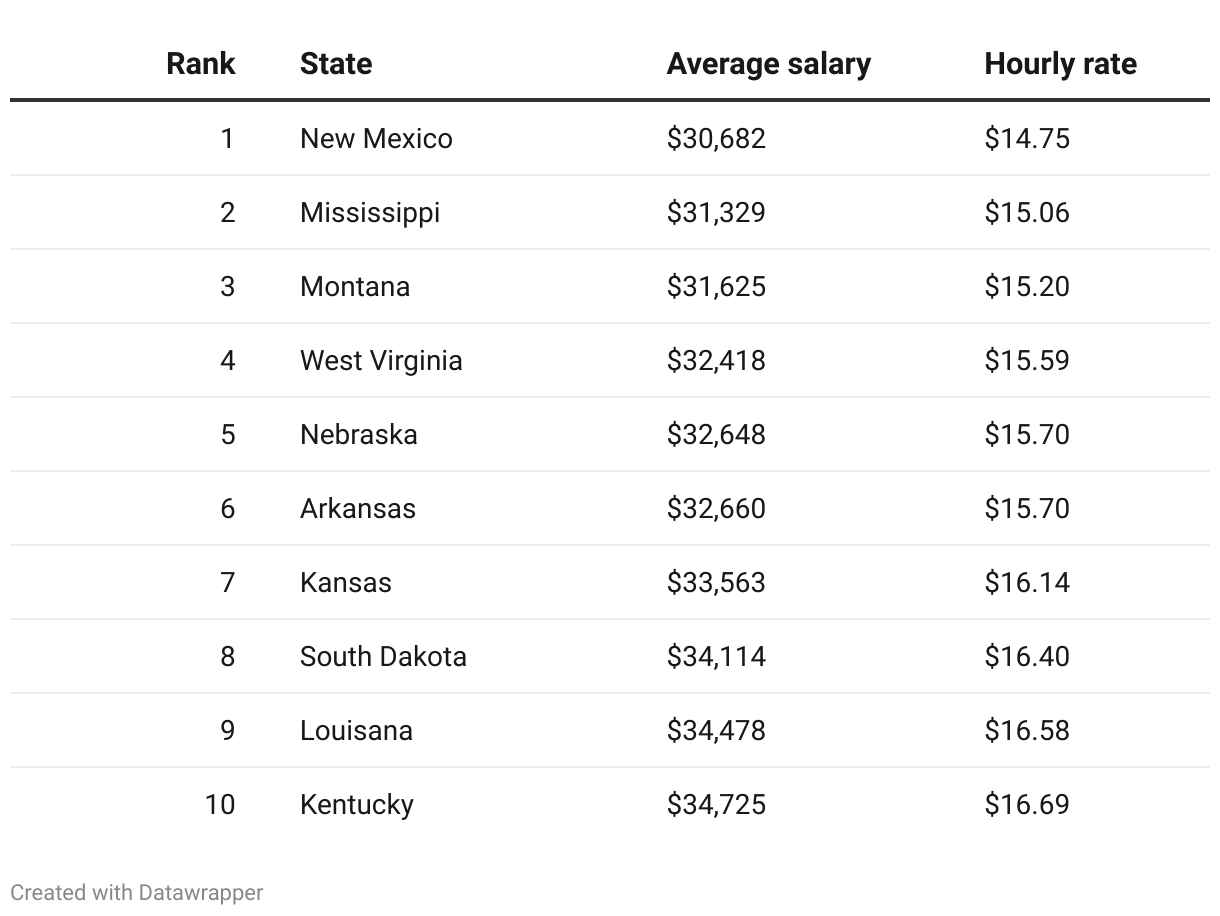Image resolution: width=1220 pixels, height=916 pixels.
Task: Select the Montana row's $31,625 salary
Action: pos(716,286)
